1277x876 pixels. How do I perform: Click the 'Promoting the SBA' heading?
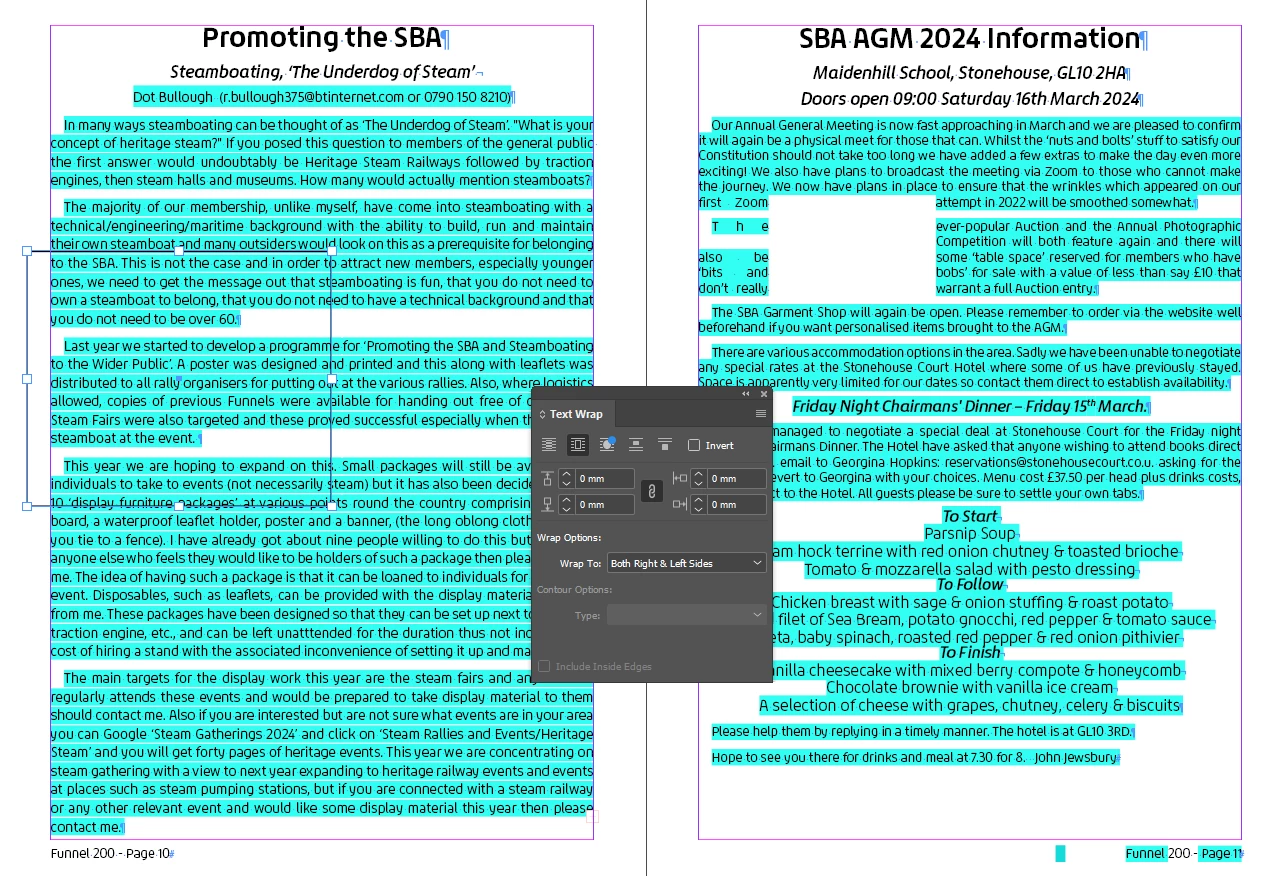click(322, 39)
